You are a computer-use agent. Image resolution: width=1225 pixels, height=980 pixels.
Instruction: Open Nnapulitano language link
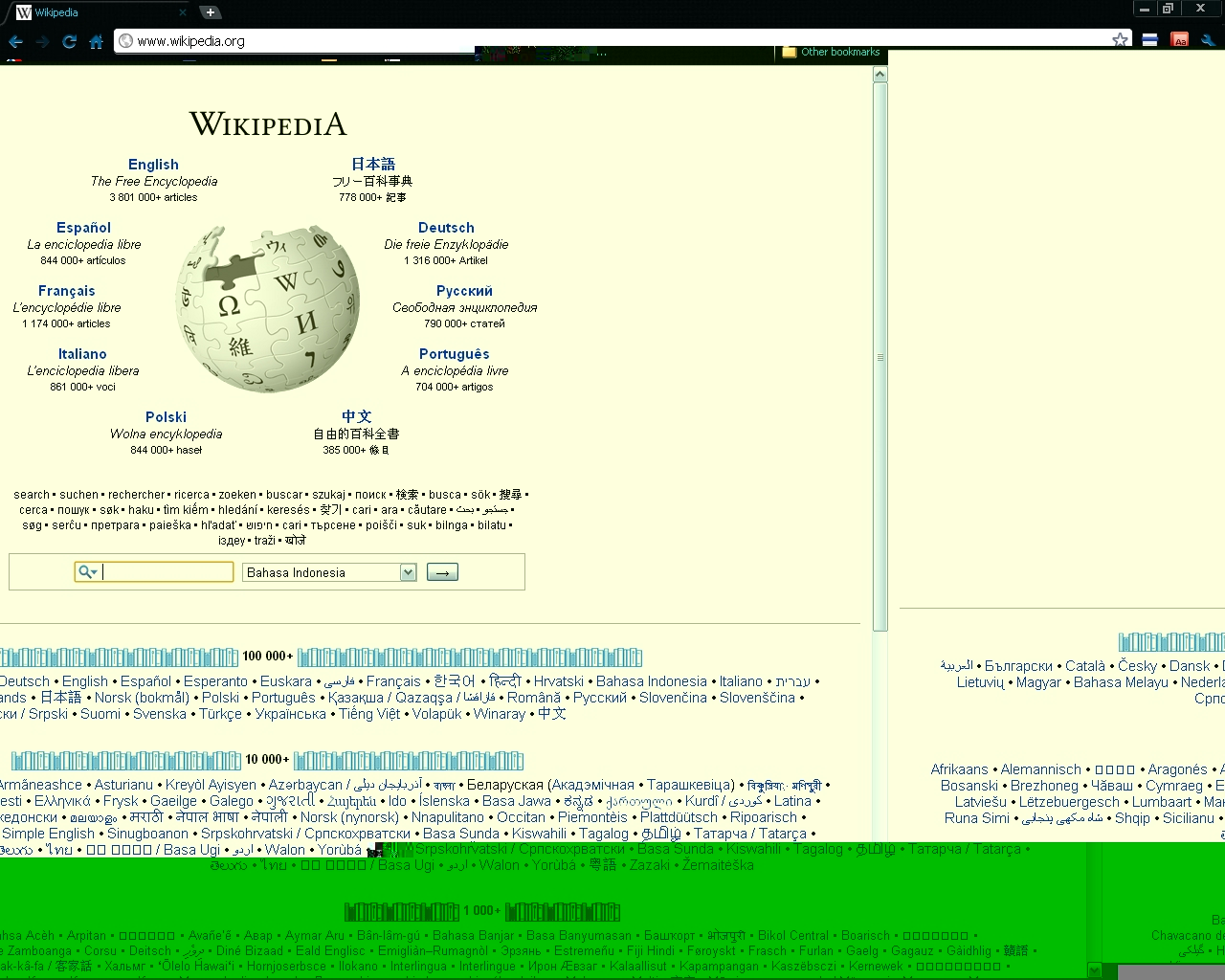click(448, 817)
